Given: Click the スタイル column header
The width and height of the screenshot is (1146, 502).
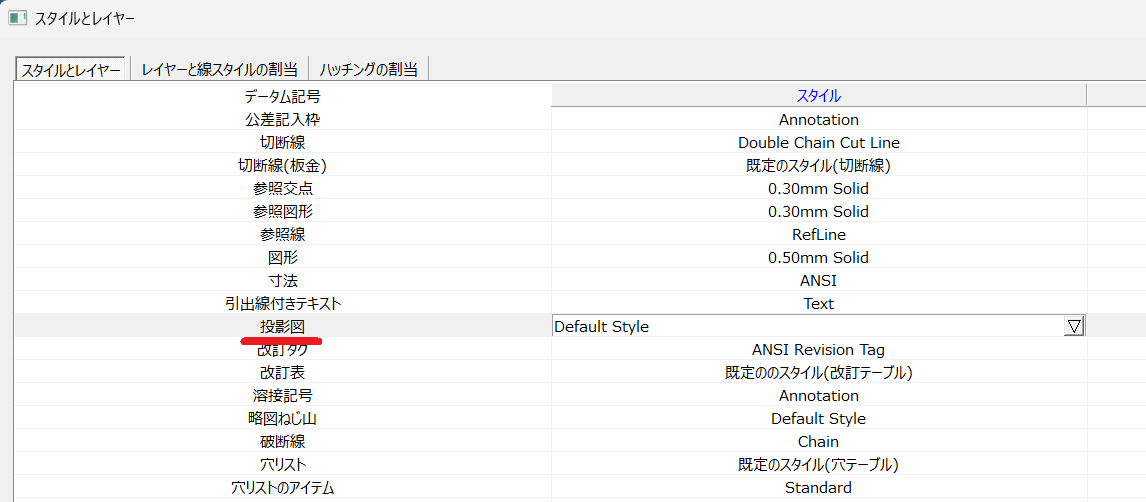Looking at the screenshot, I should point(818,96).
